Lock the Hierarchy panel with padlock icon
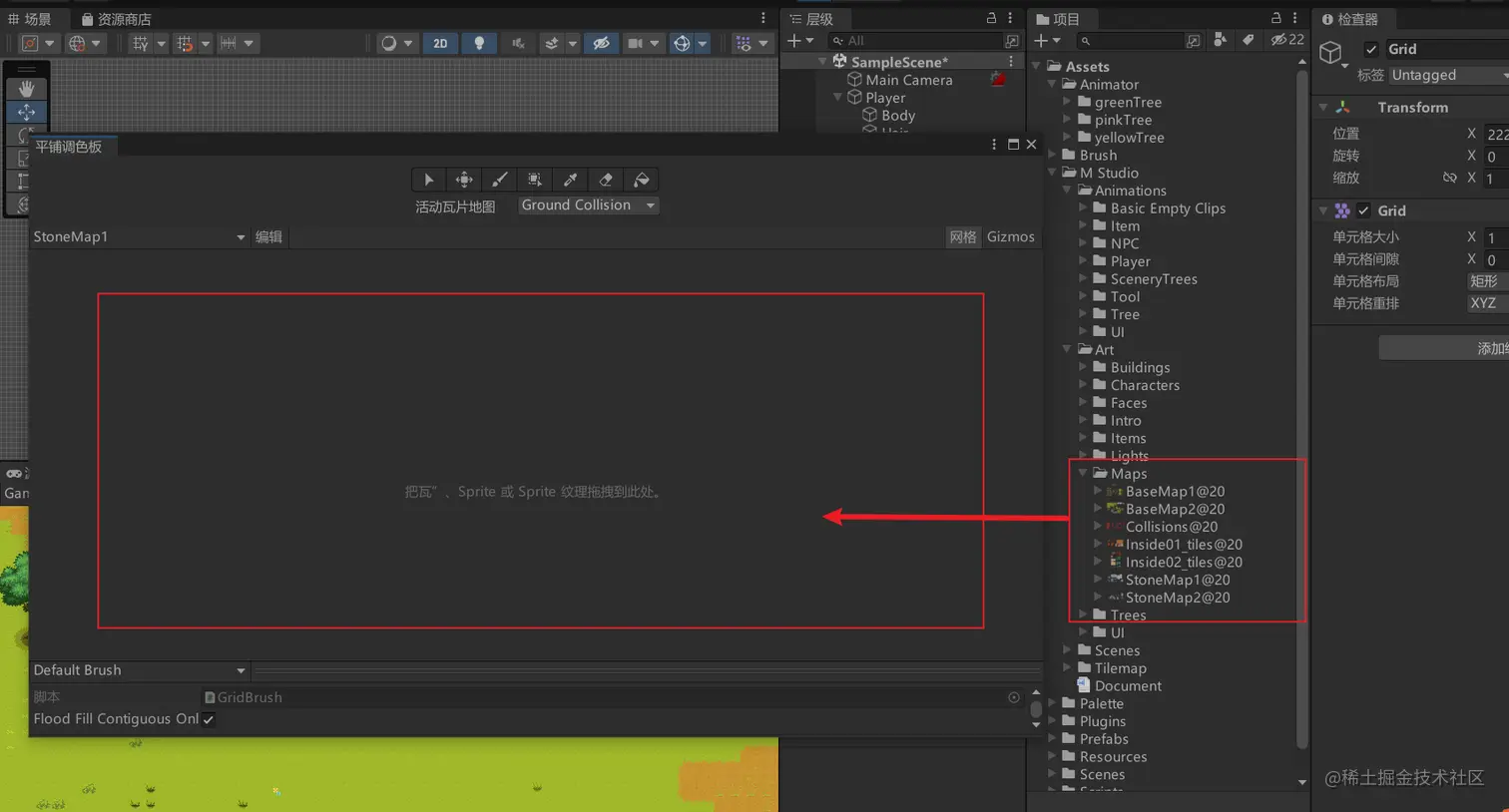The width and height of the screenshot is (1509, 812). point(991,18)
